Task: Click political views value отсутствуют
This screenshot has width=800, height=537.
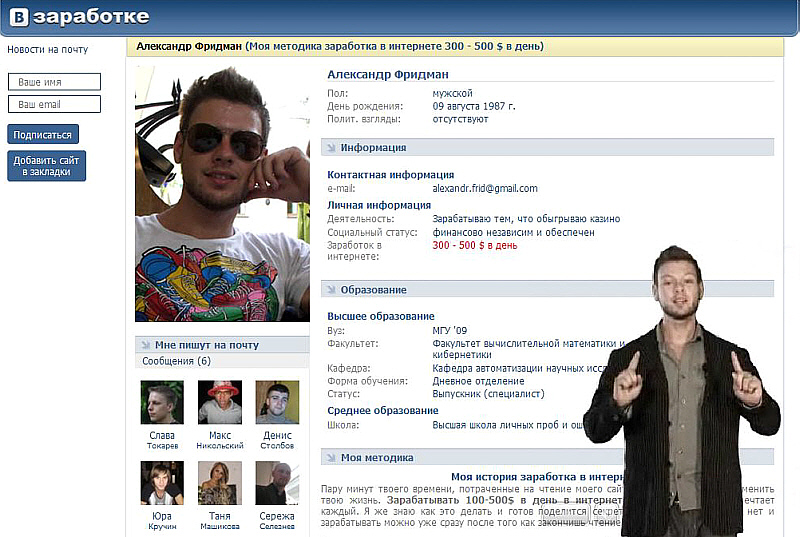Action: point(460,119)
